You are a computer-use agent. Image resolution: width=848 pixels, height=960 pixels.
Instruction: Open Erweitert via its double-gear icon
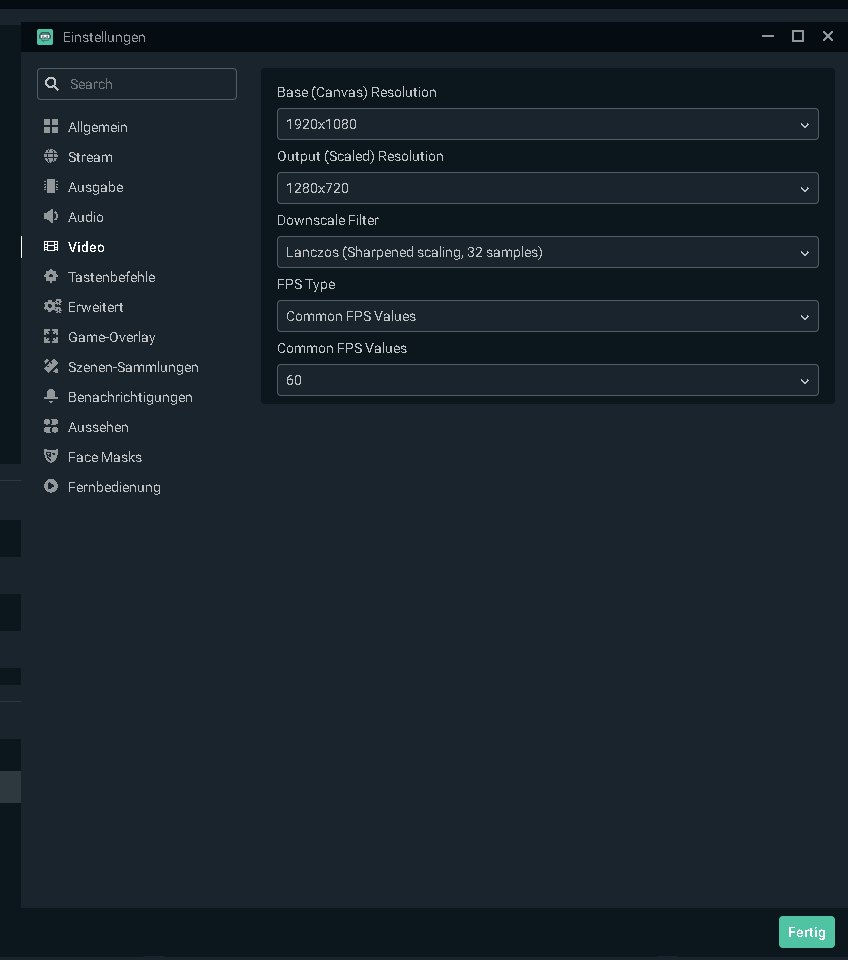coord(52,307)
